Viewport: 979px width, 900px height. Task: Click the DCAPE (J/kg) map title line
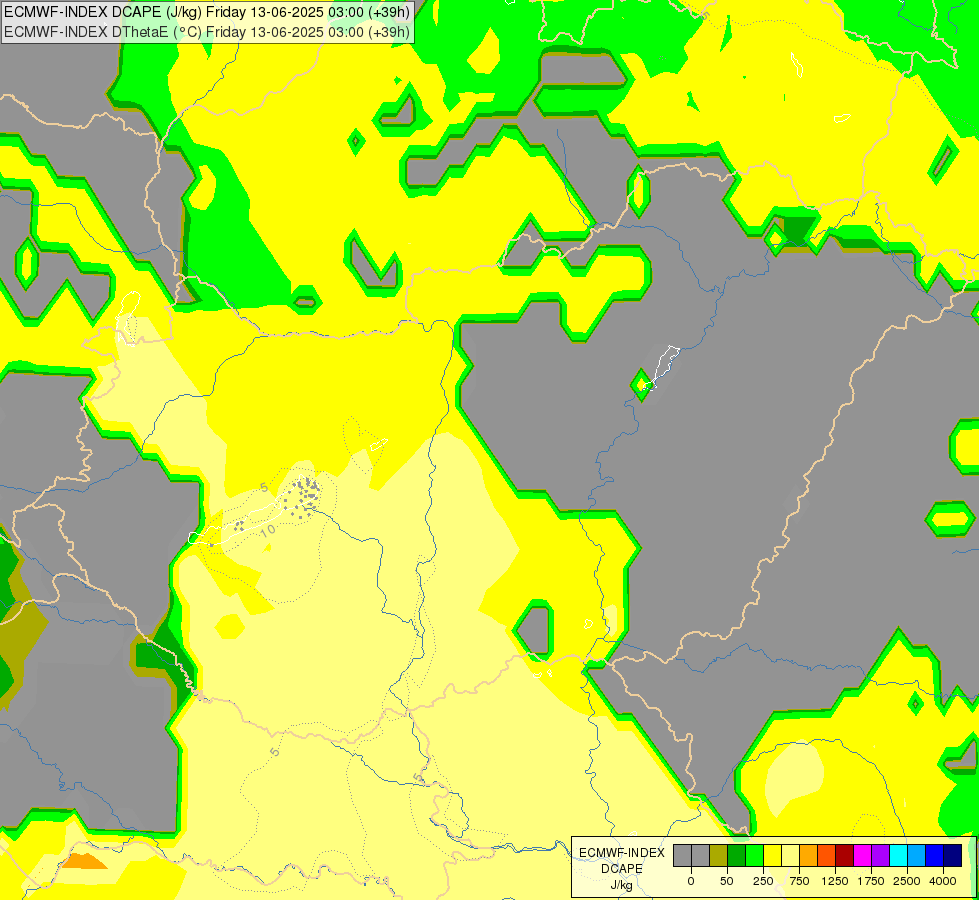(207, 12)
